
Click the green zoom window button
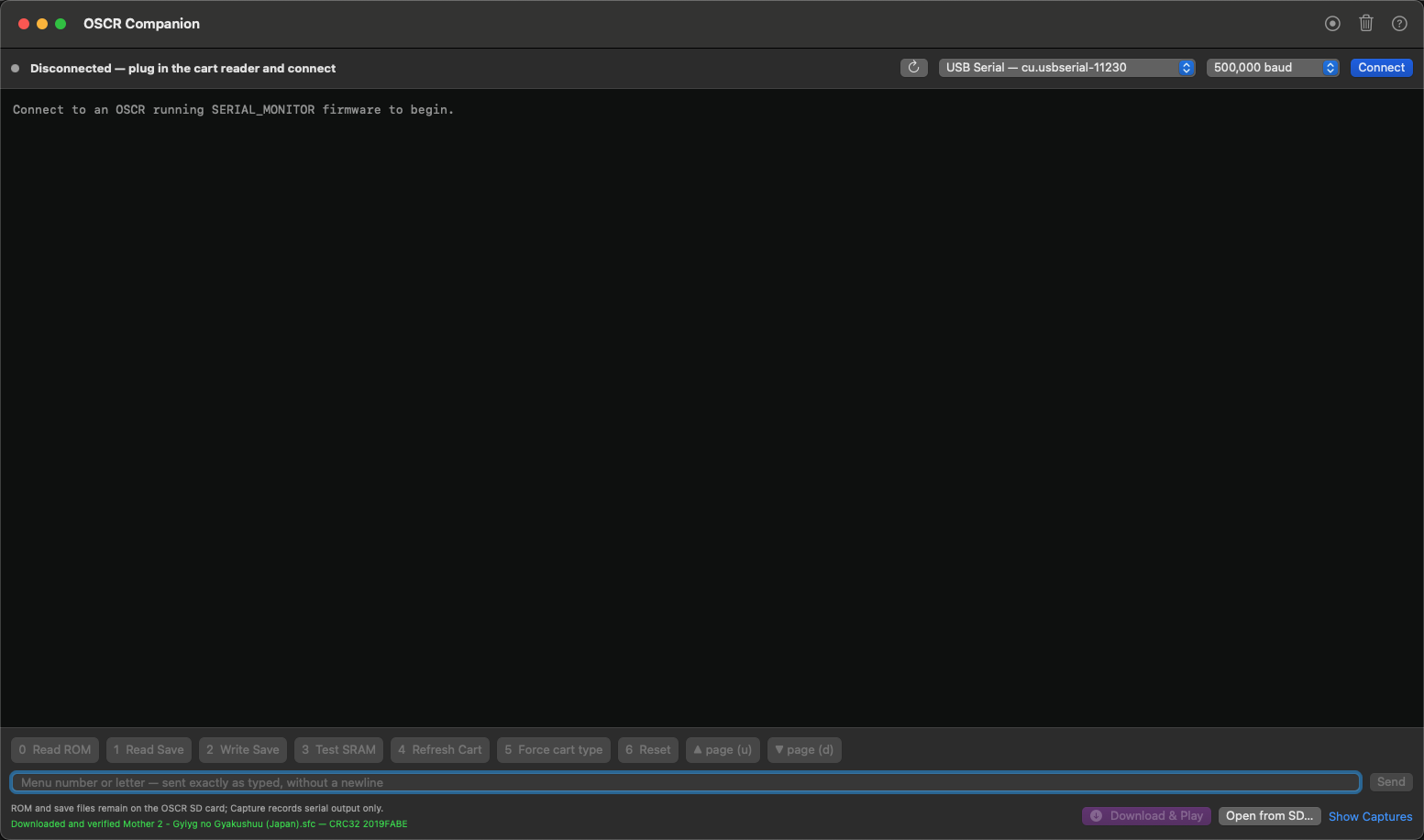tap(61, 24)
